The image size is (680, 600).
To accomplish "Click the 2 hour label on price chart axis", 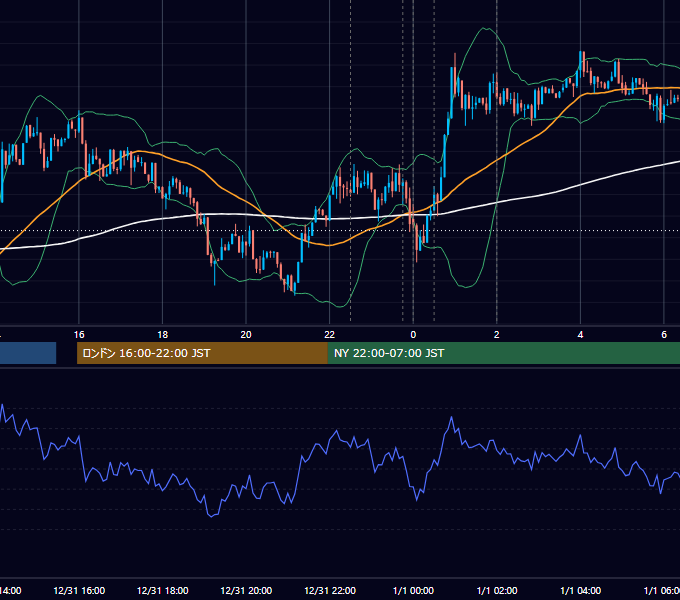I will tap(497, 335).
